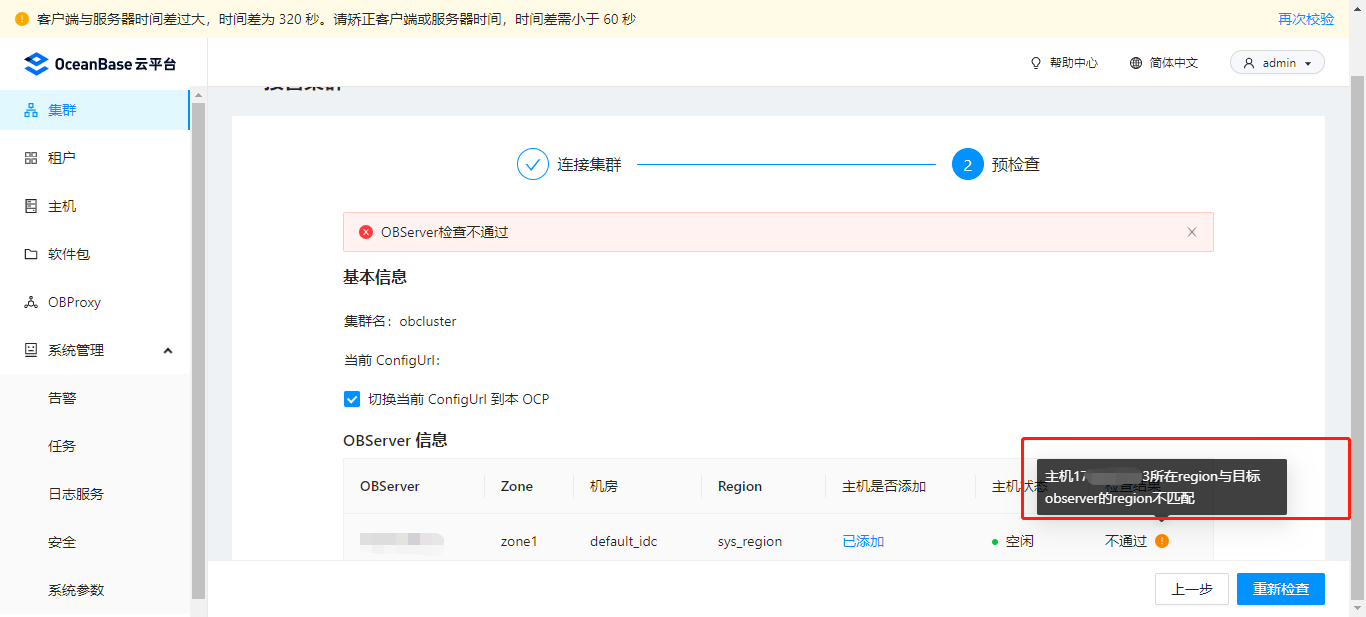1366x617 pixels.
Task: Click the 重新检查 button
Action: [x=1281, y=589]
